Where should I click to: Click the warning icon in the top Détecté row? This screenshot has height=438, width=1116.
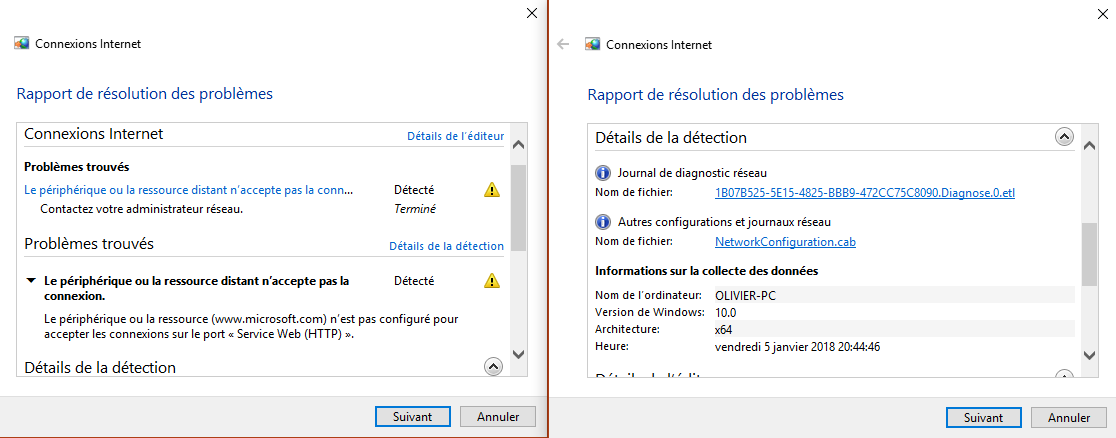[492, 190]
